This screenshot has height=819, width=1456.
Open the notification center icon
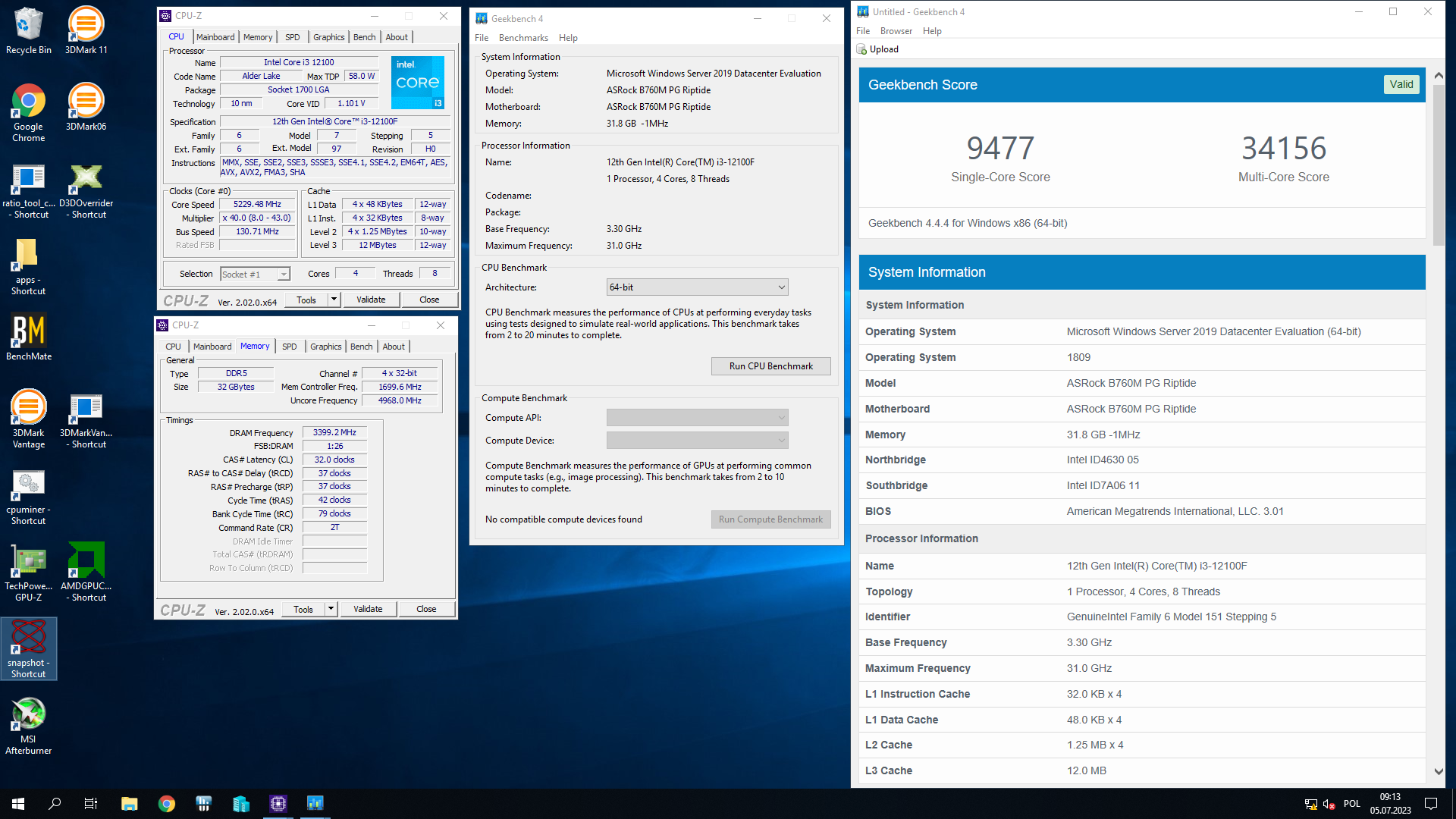coord(1431,804)
